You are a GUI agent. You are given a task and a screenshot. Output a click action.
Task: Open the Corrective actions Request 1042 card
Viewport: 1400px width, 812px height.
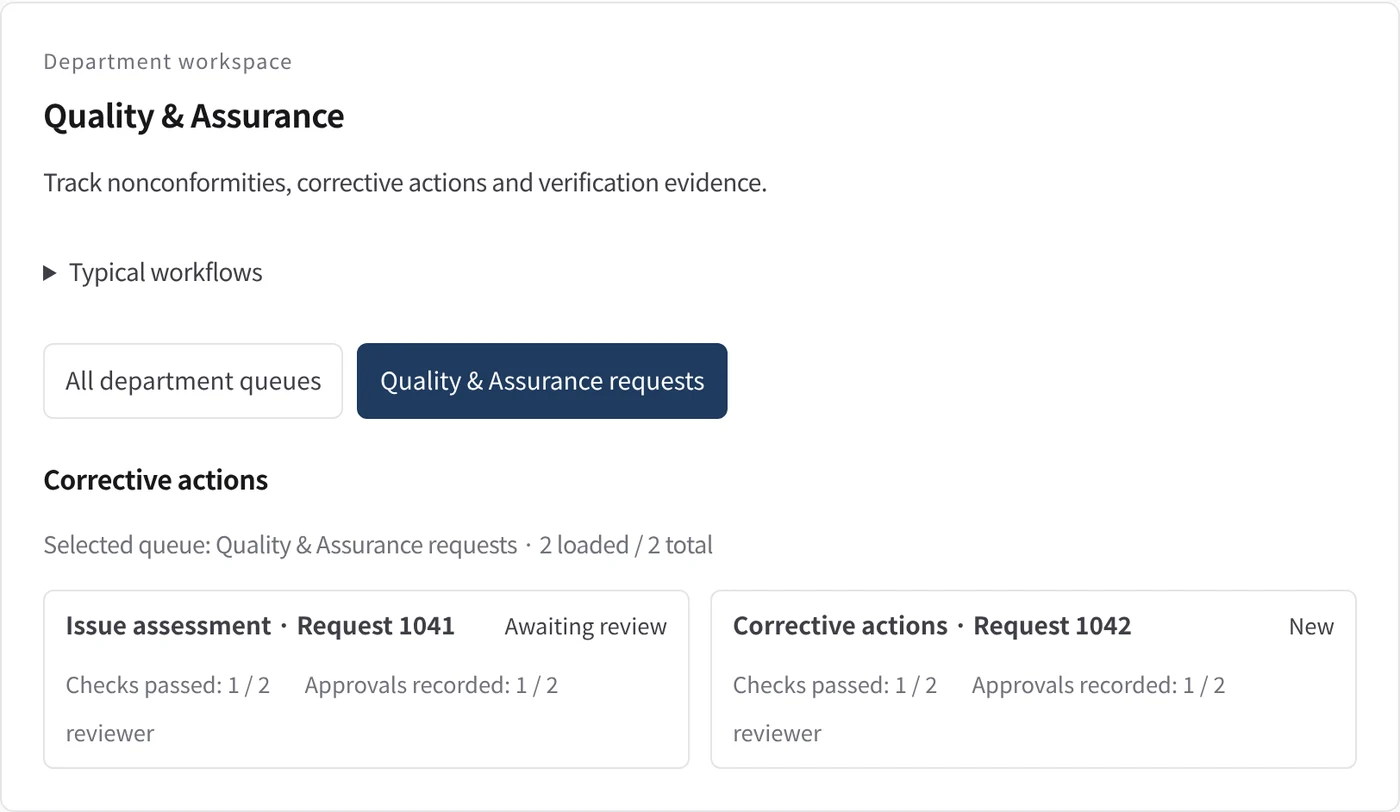[1033, 679]
